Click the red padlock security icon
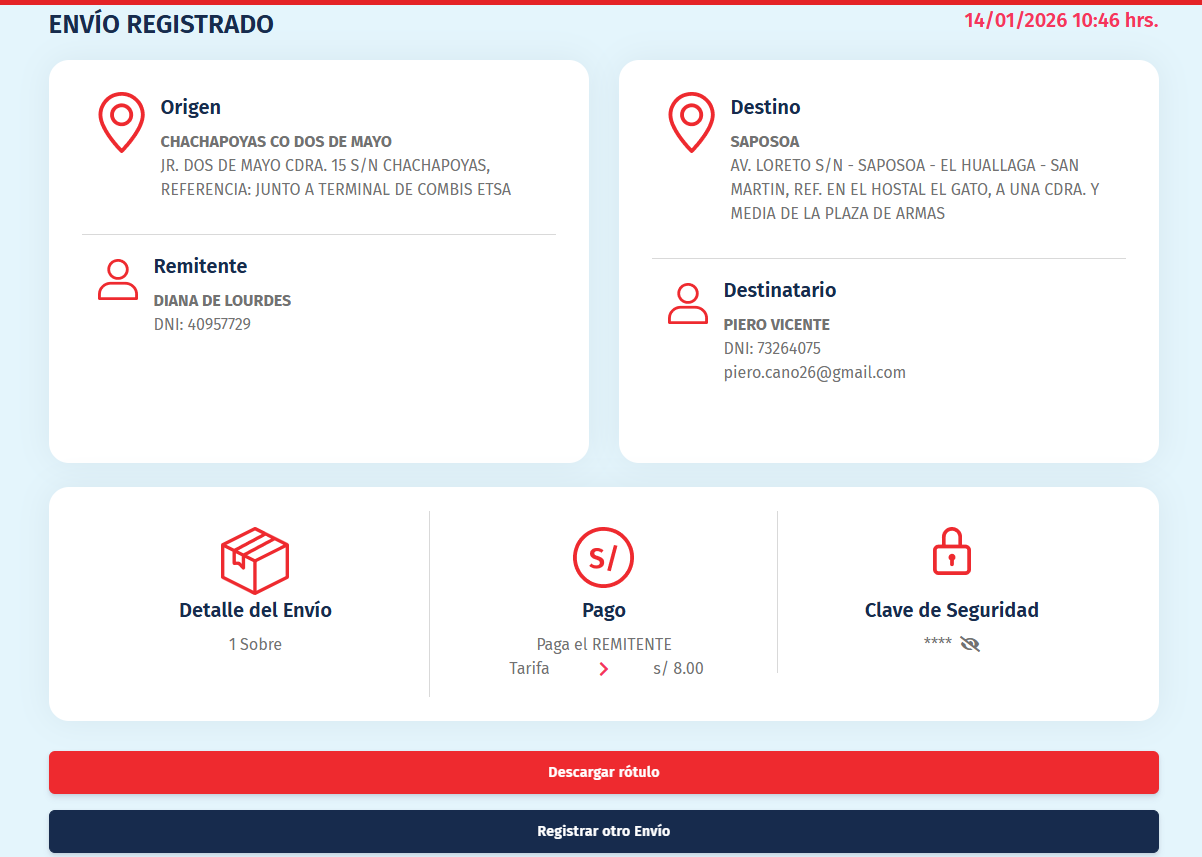Image resolution: width=1202 pixels, height=857 pixels. tap(951, 551)
